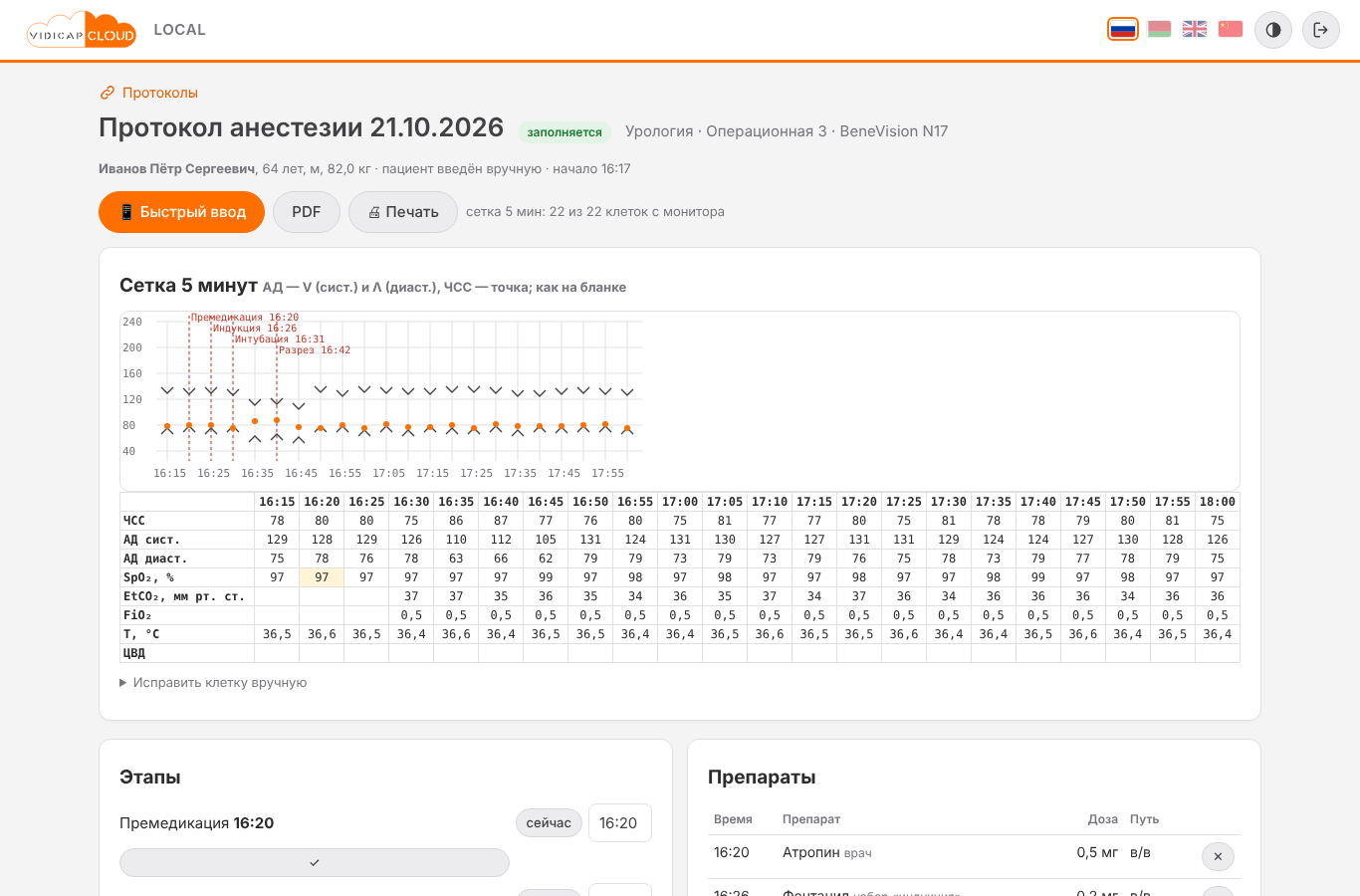Click the Разрез 16:42 chart marker
The width and height of the screenshot is (1360, 896).
(x=315, y=350)
